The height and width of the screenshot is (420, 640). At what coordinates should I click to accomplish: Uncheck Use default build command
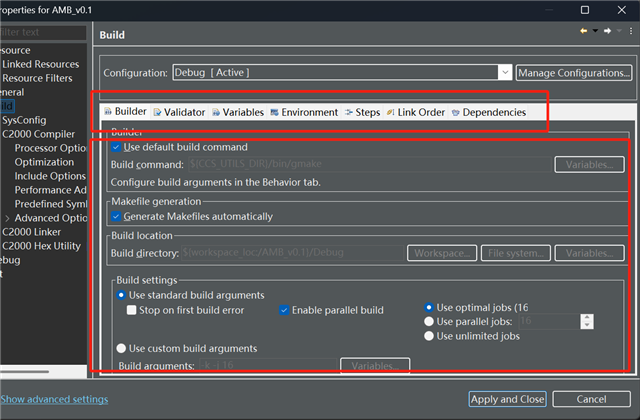pos(117,147)
